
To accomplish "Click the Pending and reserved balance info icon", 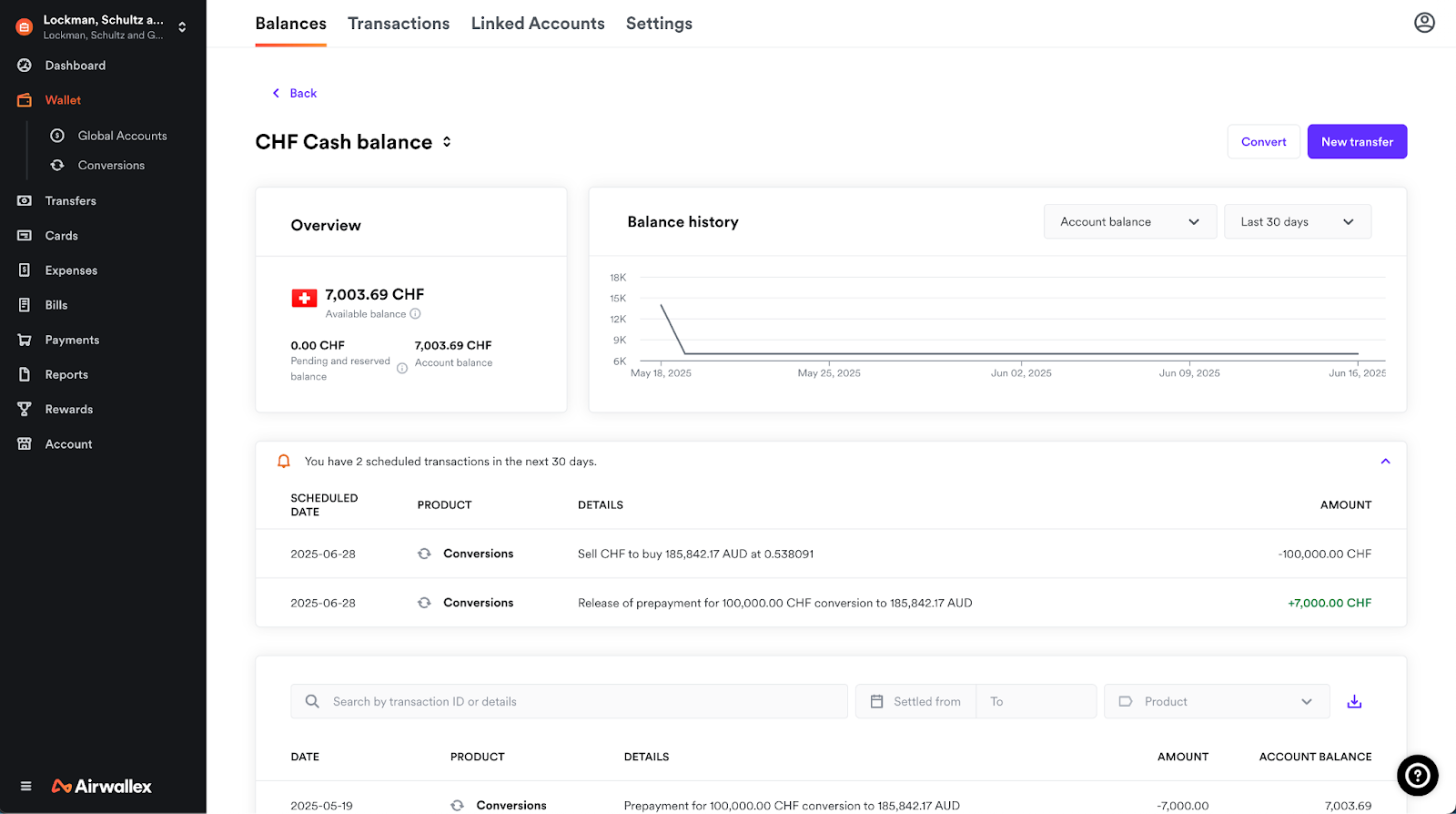I will coord(402,369).
